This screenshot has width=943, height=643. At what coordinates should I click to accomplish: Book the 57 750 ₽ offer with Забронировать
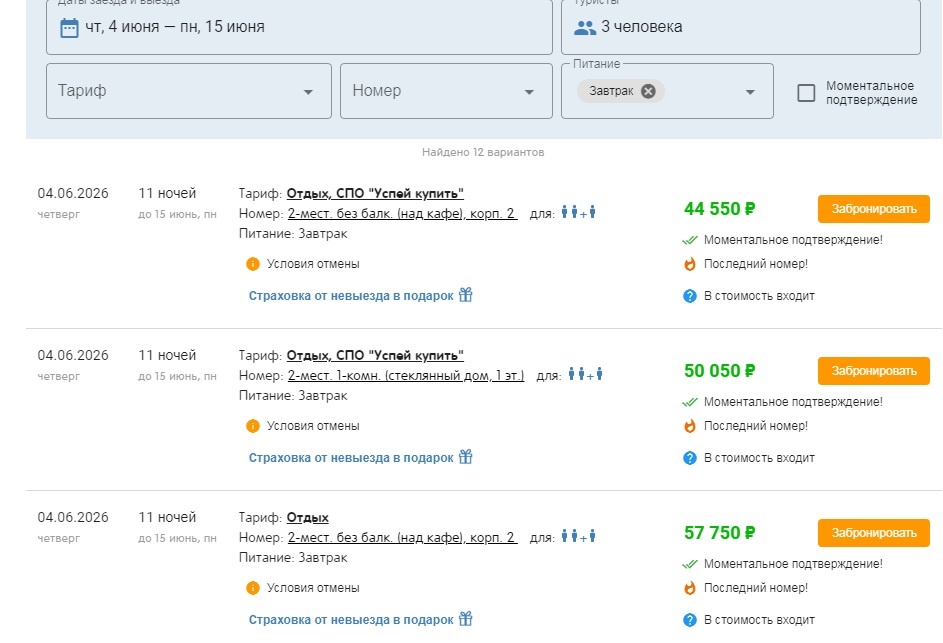pos(873,532)
